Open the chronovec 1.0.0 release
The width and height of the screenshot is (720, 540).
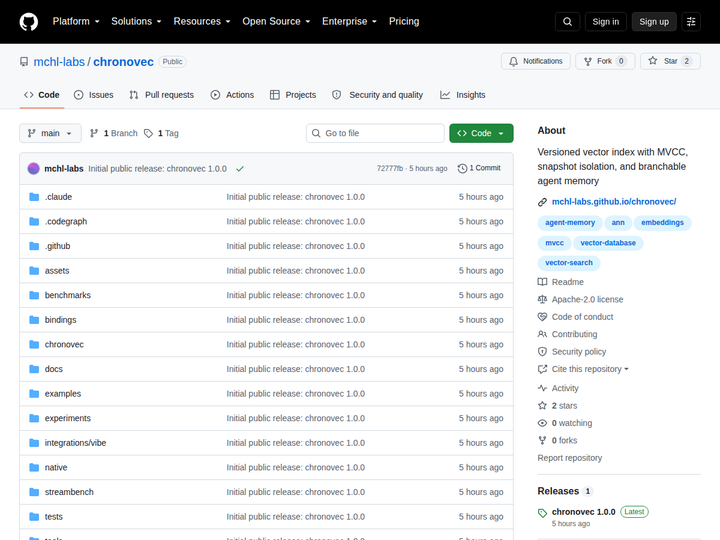point(583,512)
